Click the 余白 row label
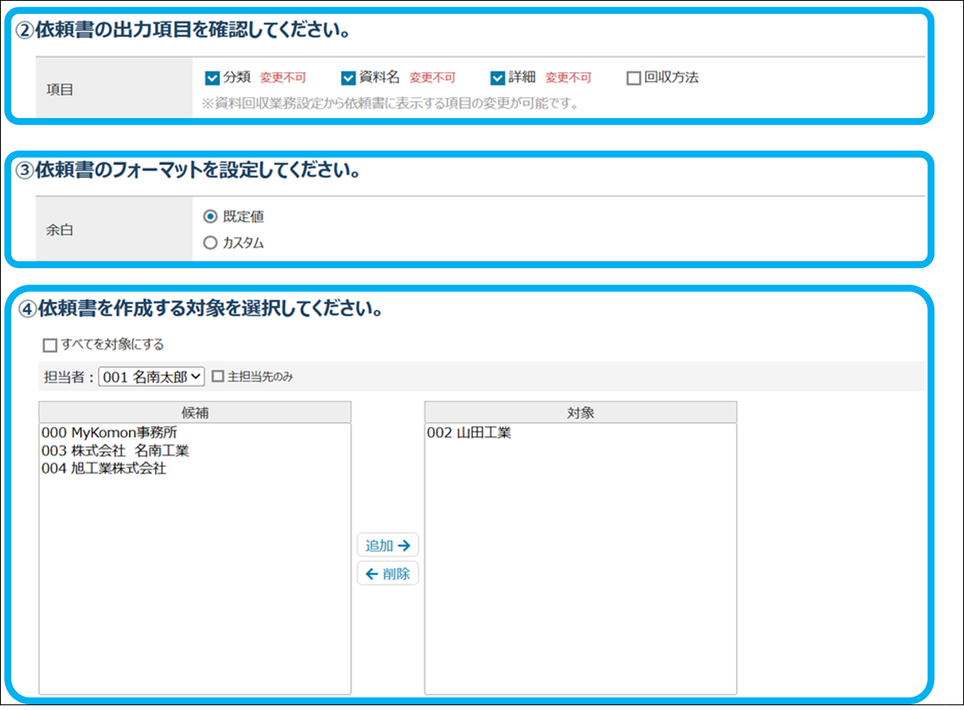Image resolution: width=964 pixels, height=710 pixels. pos(61,230)
